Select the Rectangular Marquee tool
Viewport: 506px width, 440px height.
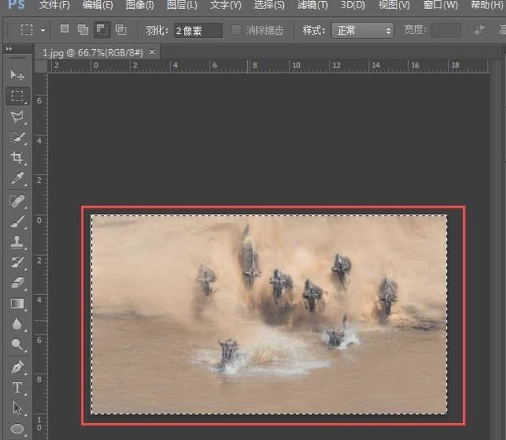(x=17, y=96)
